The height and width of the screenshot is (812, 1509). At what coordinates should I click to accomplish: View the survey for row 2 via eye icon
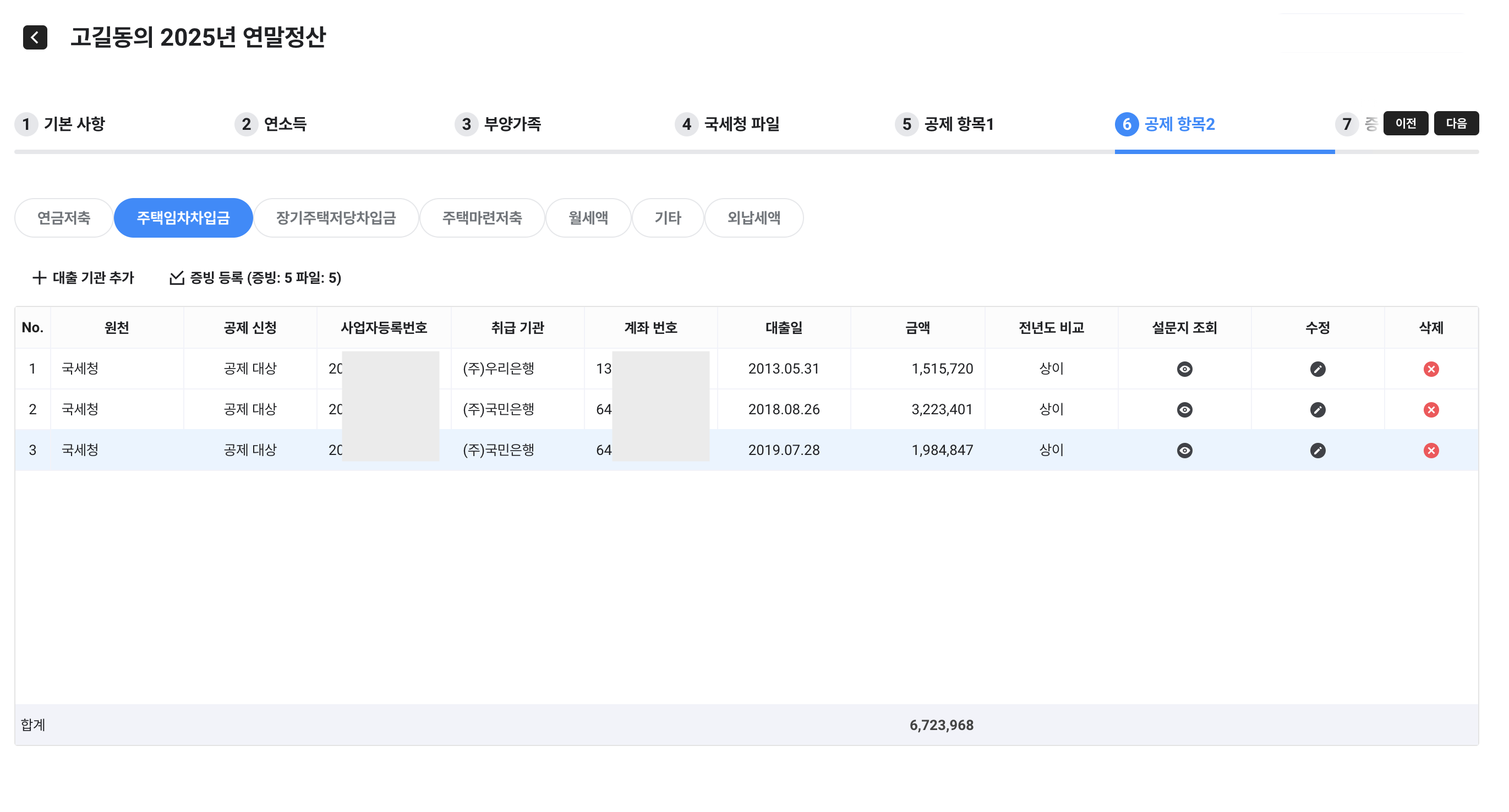[x=1184, y=410]
